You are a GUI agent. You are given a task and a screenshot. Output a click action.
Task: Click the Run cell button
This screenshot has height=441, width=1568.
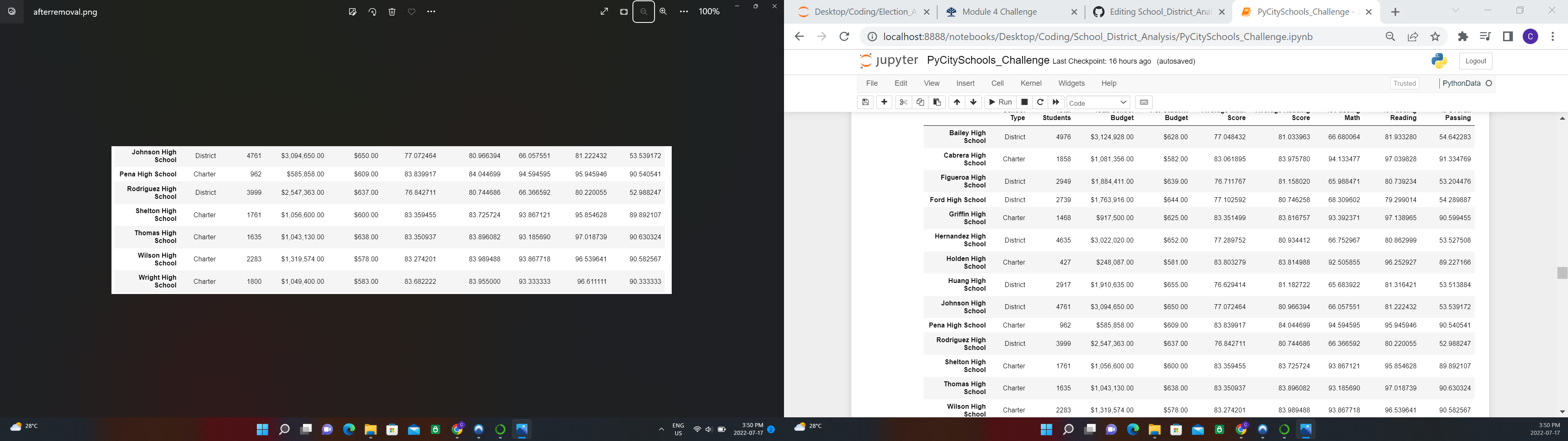click(1000, 102)
